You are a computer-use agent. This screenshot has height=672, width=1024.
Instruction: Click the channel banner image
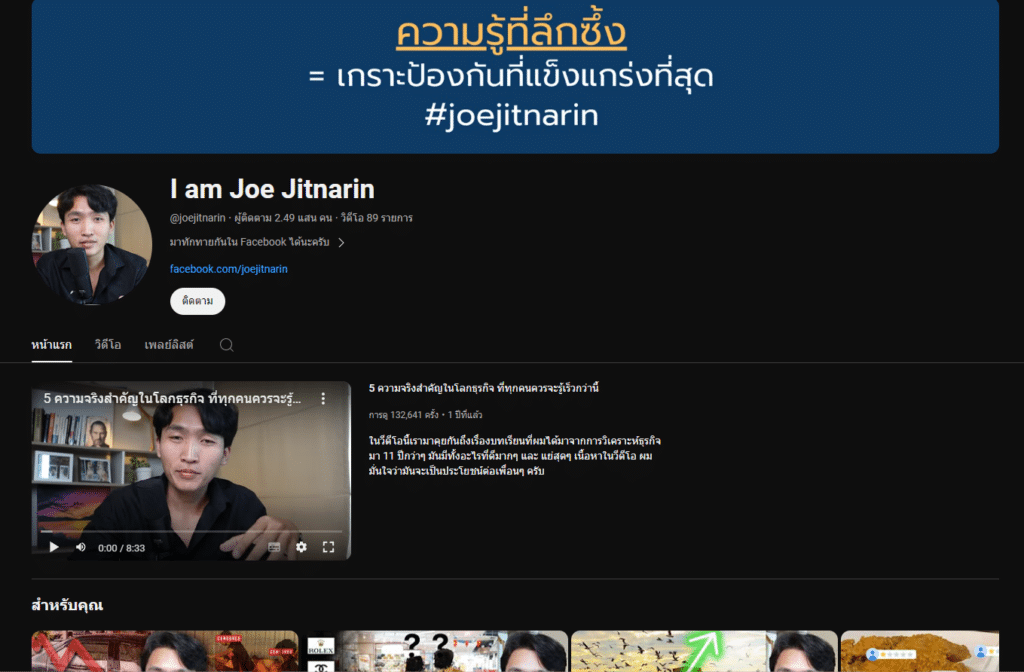[x=515, y=76]
